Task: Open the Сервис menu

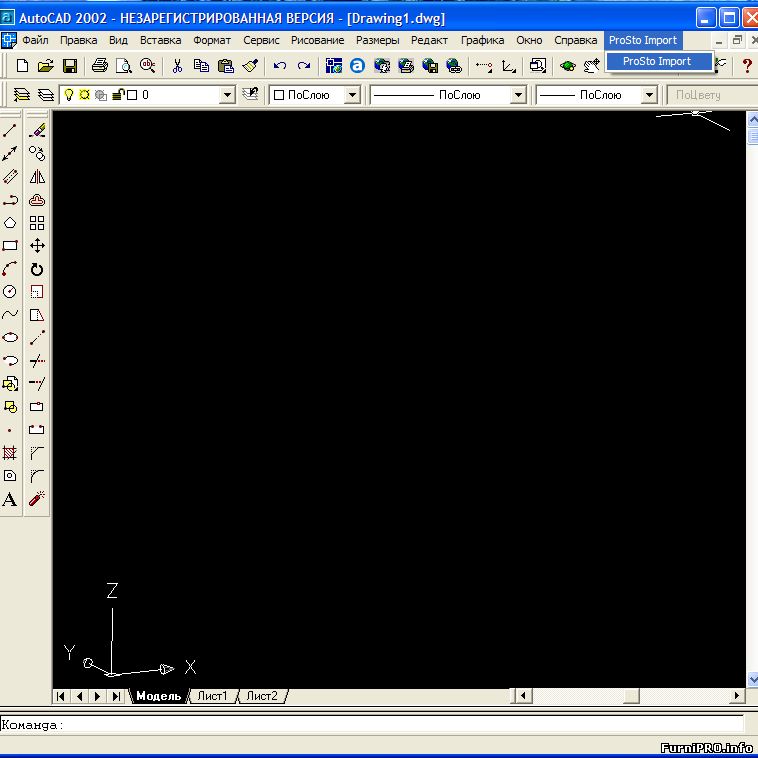Action: pyautogui.click(x=261, y=40)
